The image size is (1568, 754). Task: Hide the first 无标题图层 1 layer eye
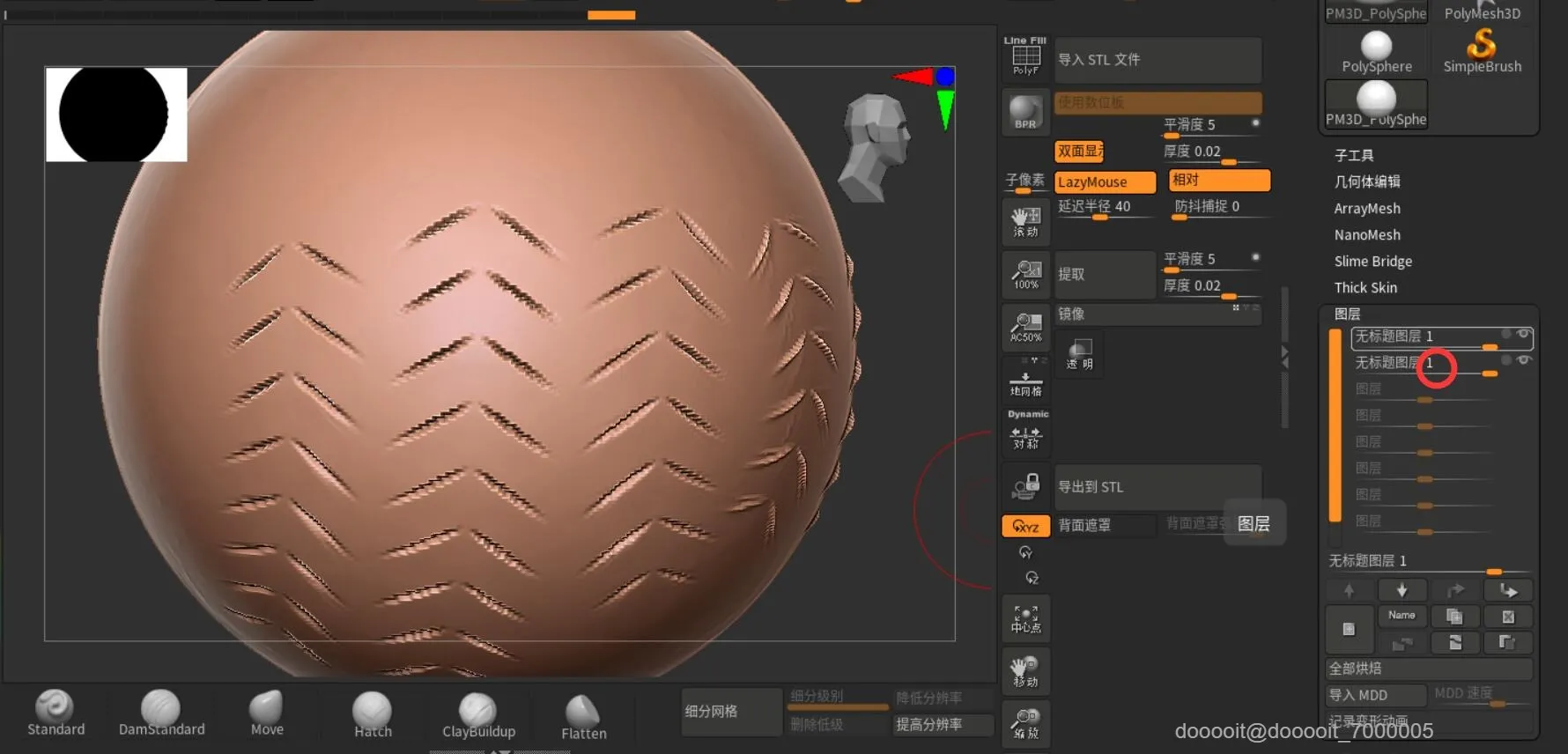coord(1523,334)
